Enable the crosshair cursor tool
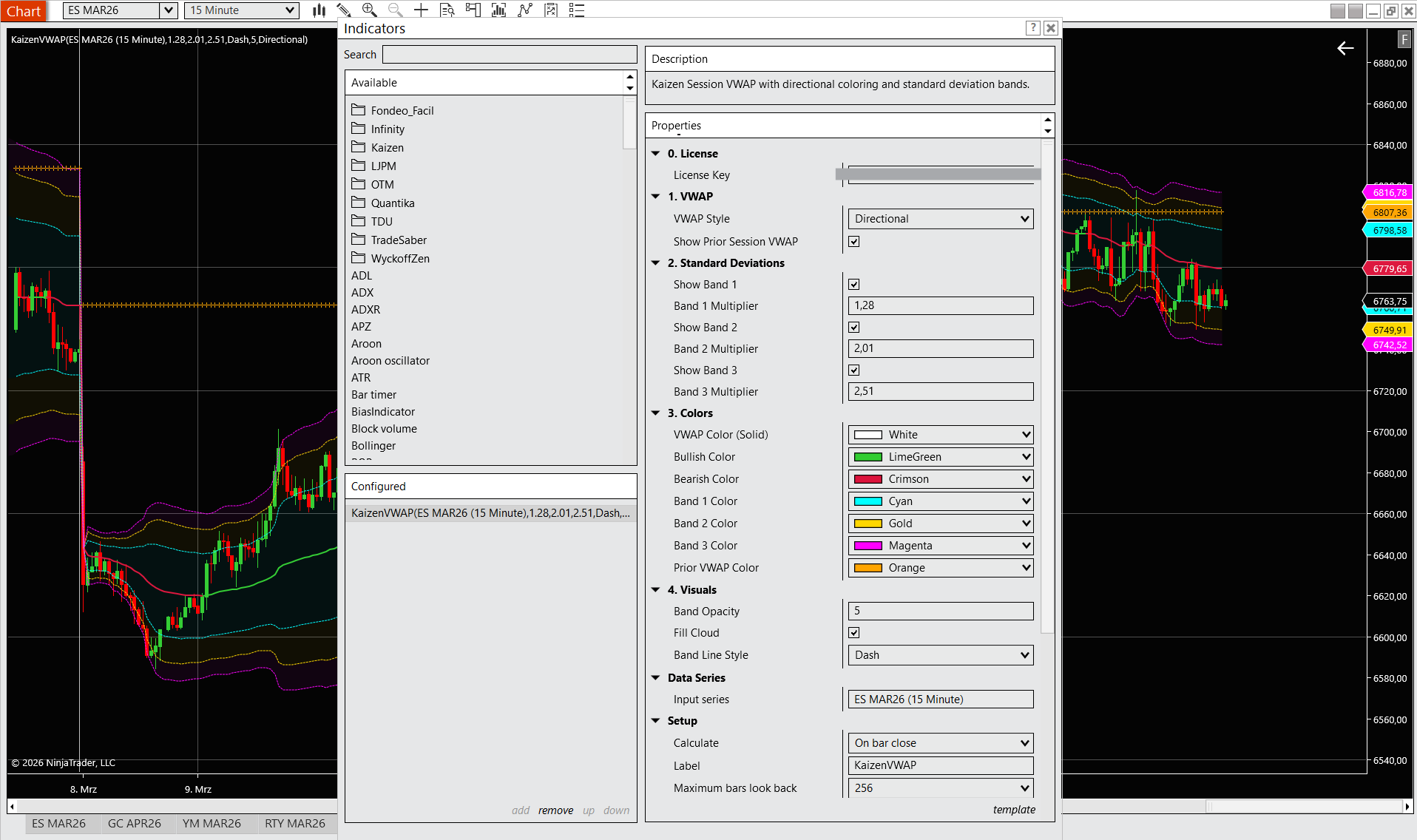The width and height of the screenshot is (1417, 840). pyautogui.click(x=421, y=10)
